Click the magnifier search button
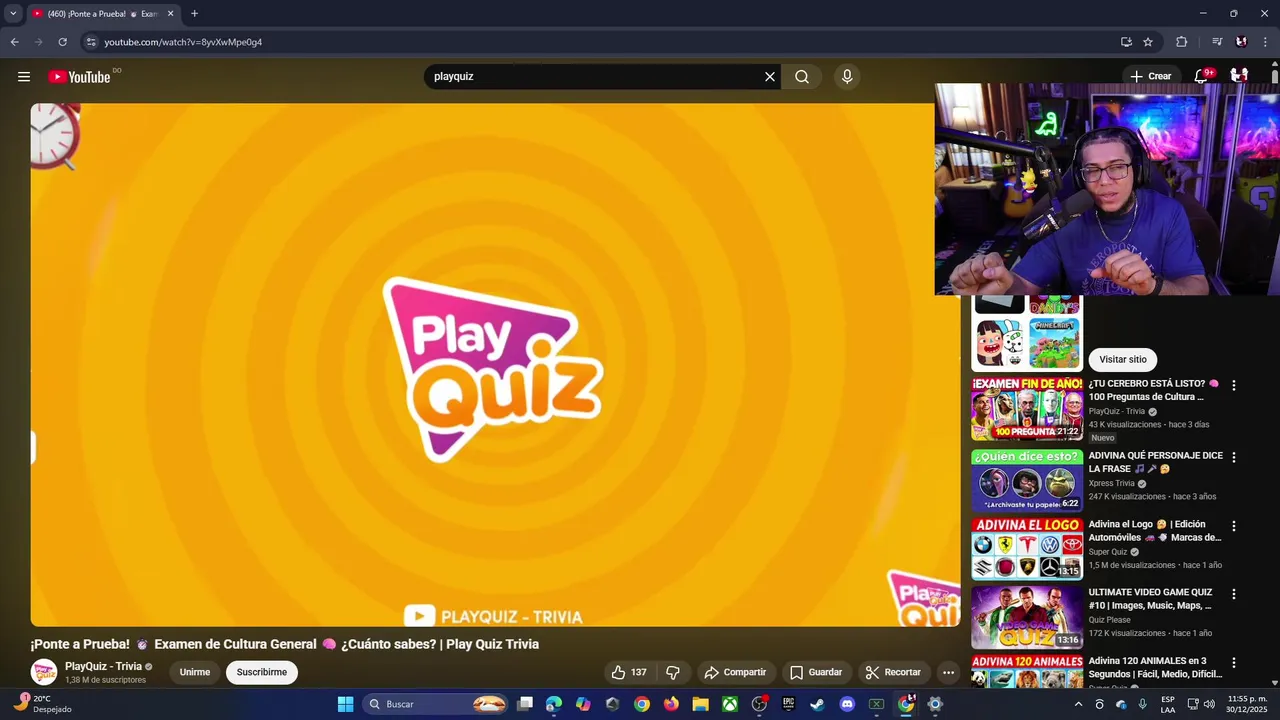This screenshot has width=1280, height=720. point(802,77)
